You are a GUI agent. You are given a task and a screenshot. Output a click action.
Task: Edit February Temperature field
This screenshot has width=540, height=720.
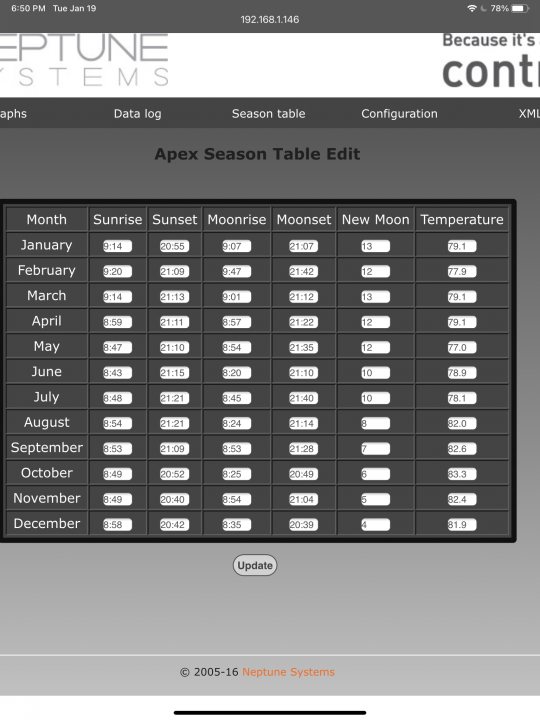[x=462, y=271]
